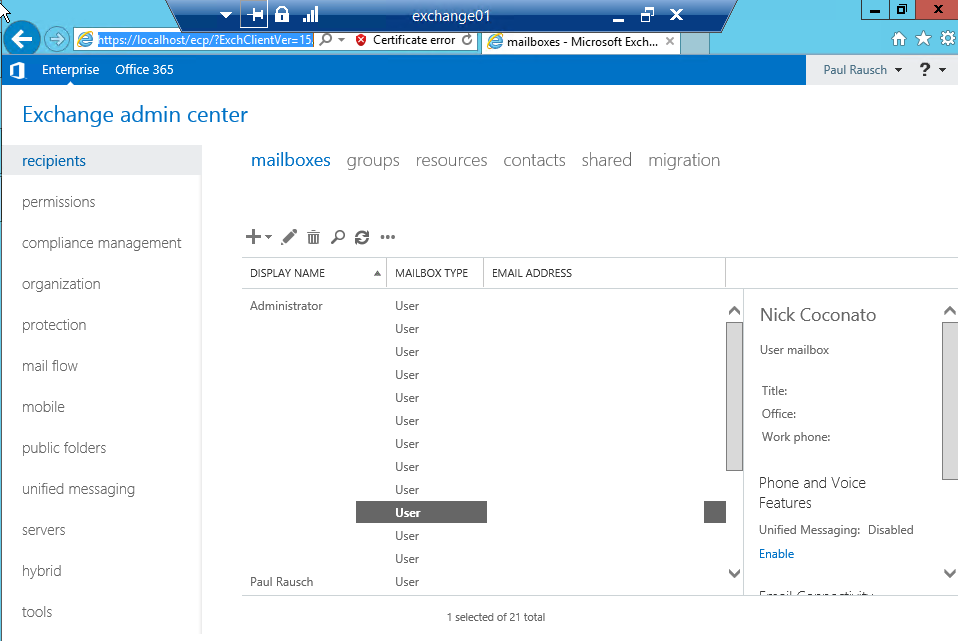Open the Office 365 link
958x641 pixels.
pos(144,70)
